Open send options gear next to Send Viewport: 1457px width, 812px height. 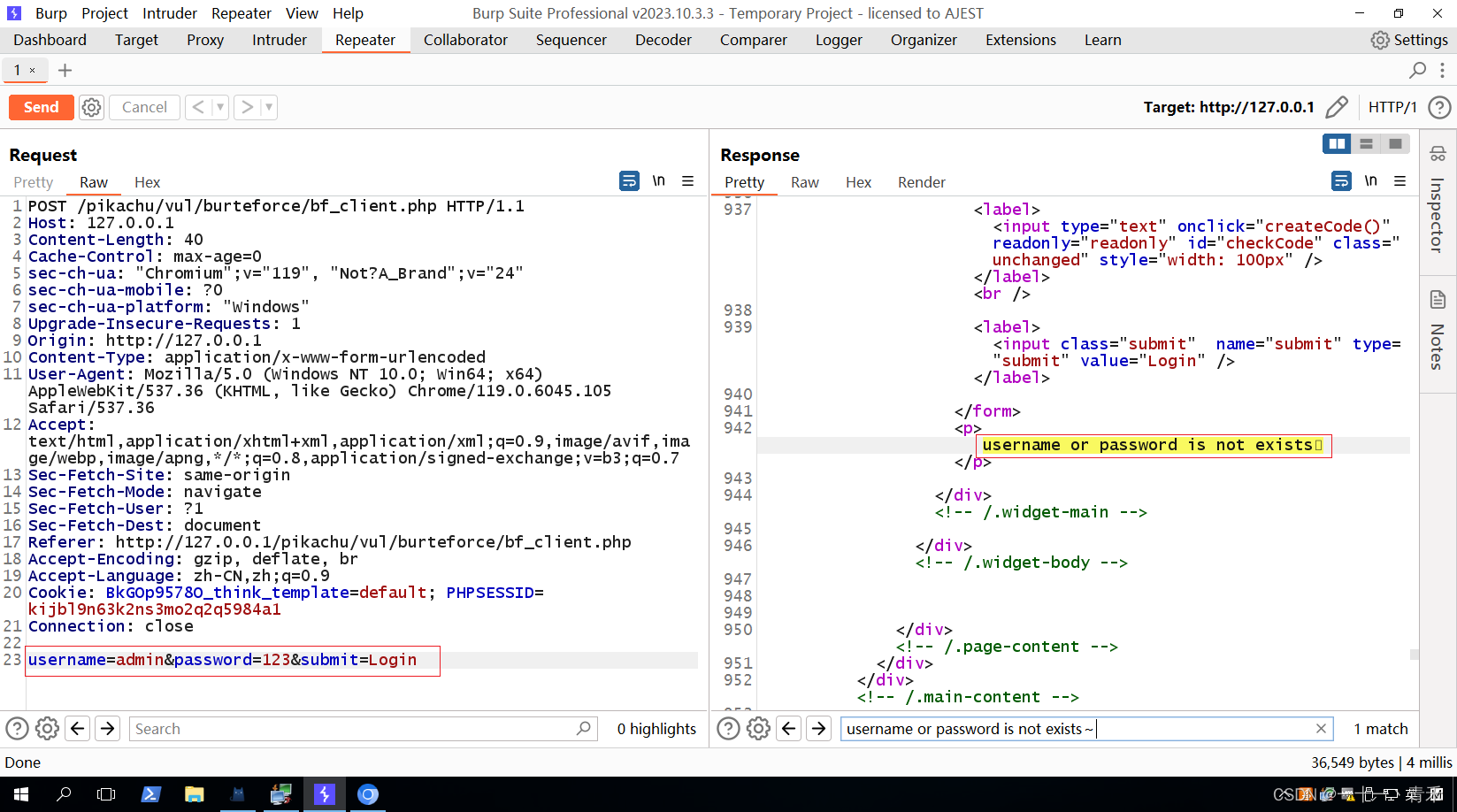click(91, 107)
